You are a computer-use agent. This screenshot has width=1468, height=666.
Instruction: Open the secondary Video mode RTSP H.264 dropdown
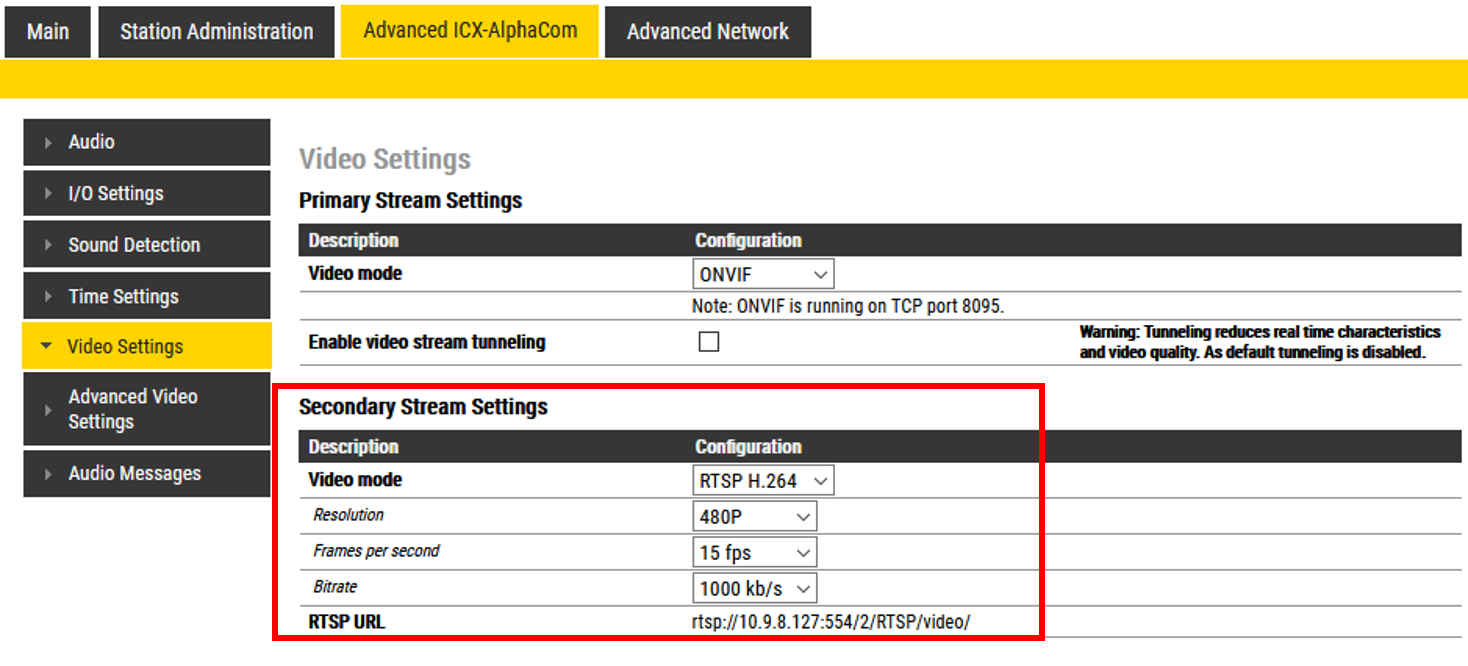[x=762, y=481]
